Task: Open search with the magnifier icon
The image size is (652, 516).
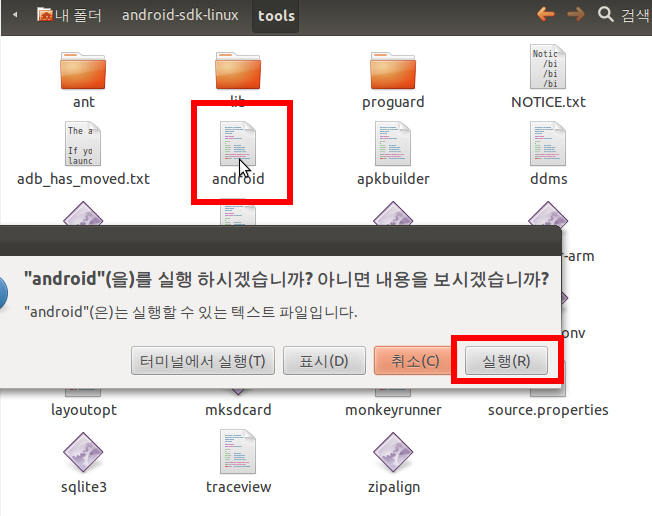Action: click(605, 14)
